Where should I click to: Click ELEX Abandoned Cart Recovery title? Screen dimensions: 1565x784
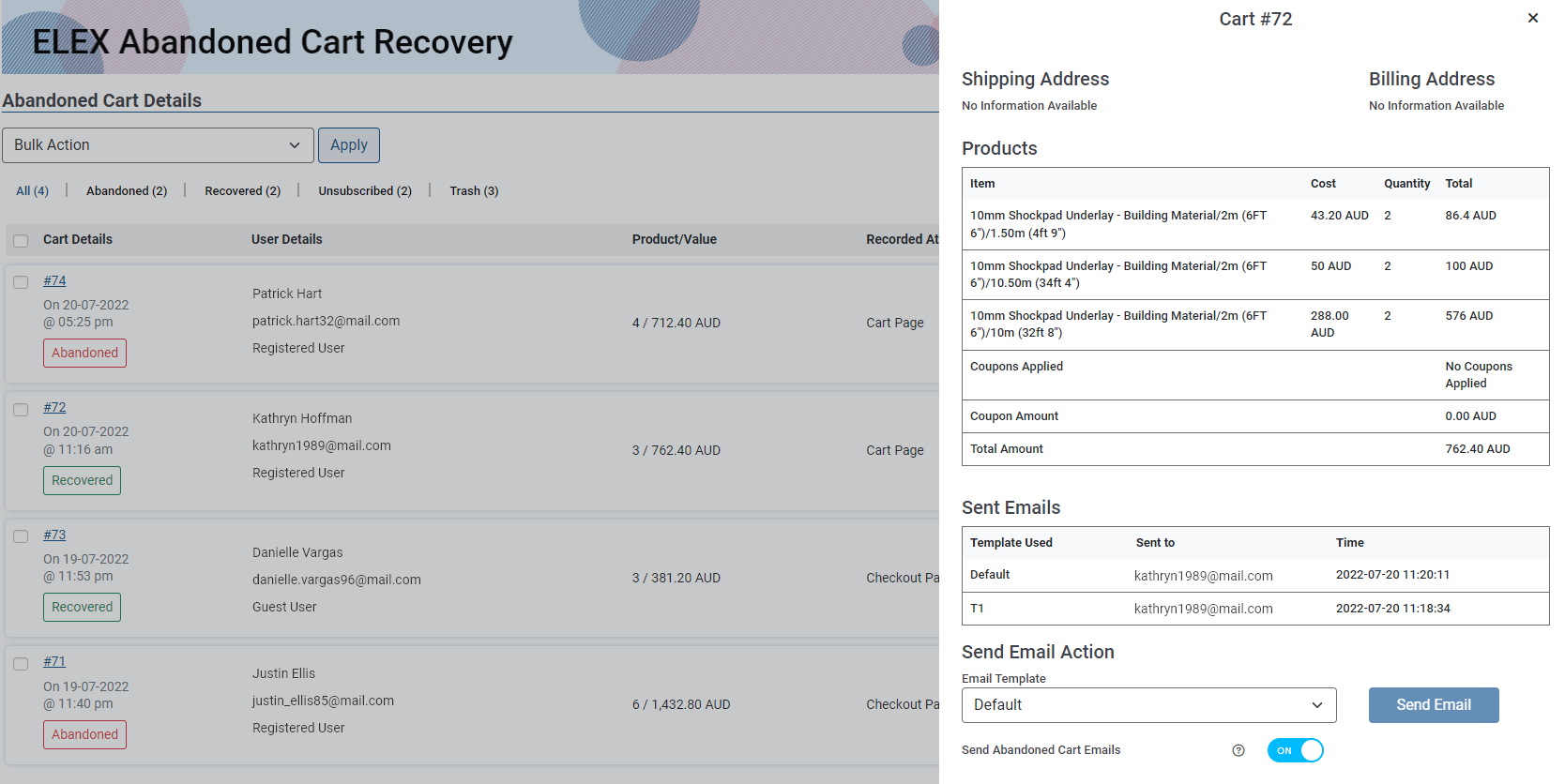272,42
